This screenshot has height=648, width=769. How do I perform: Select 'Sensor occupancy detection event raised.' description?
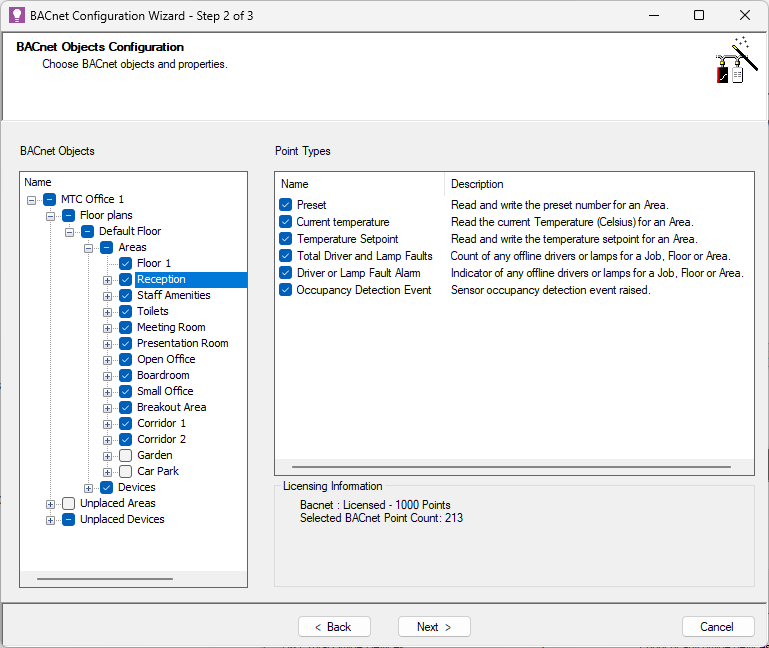point(550,290)
